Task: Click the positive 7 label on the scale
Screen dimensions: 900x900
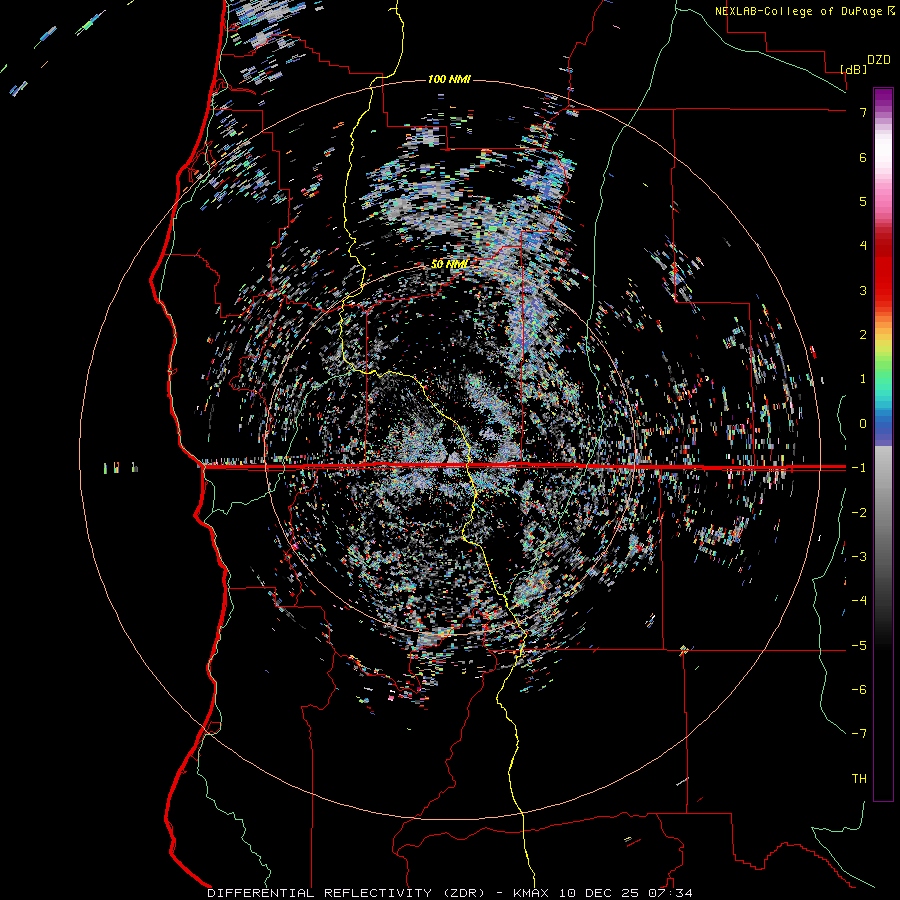Action: click(863, 112)
